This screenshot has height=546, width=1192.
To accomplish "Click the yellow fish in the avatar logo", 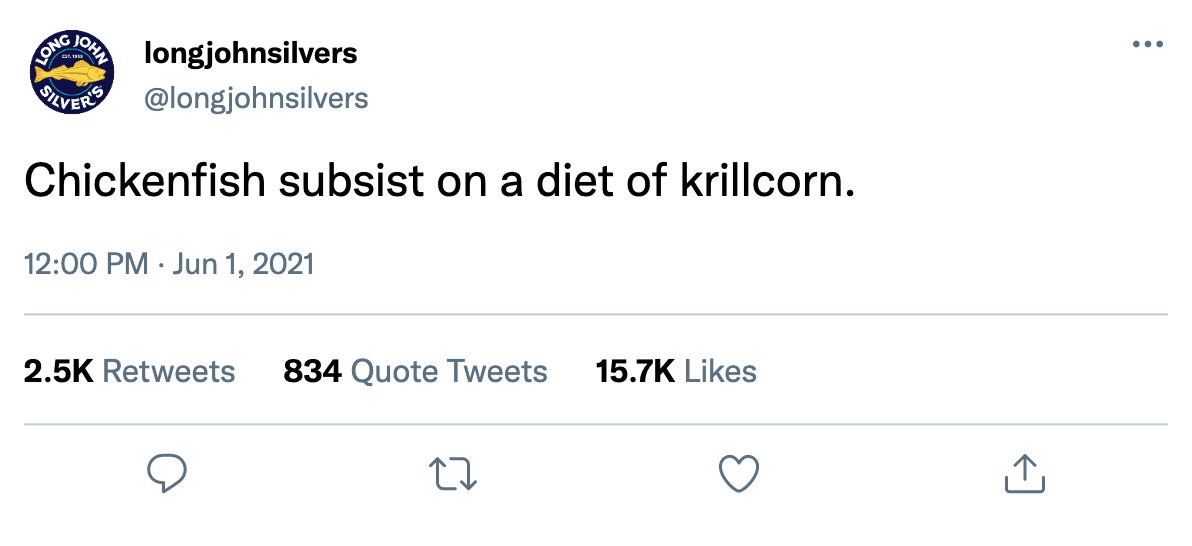I will tap(72, 75).
